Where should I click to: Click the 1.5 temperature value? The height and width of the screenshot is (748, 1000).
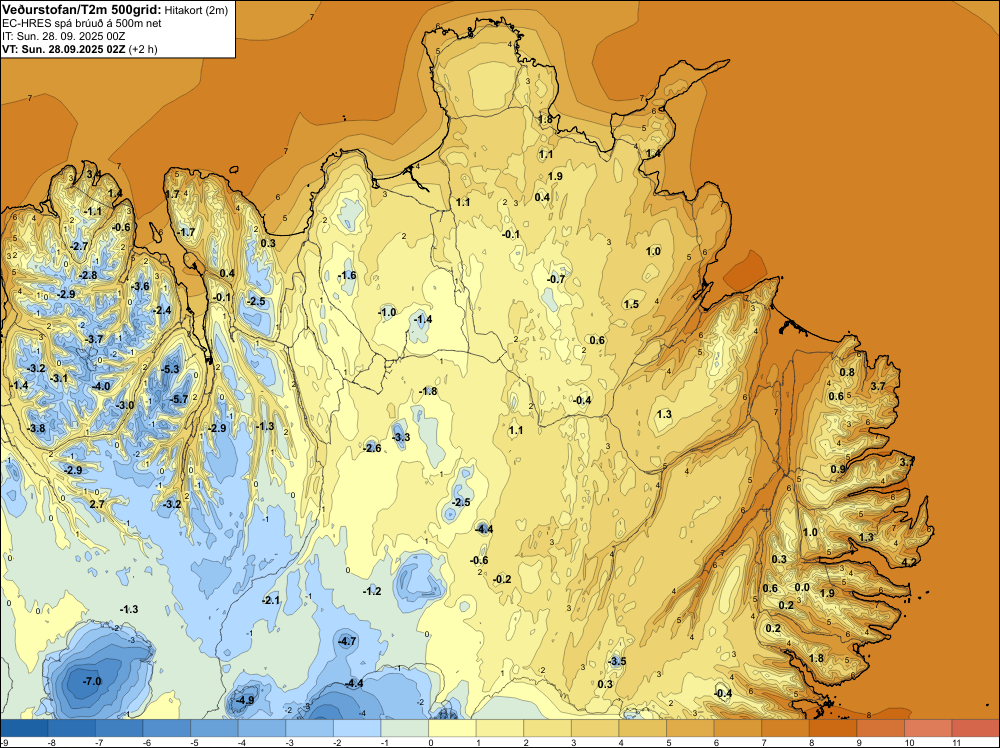(631, 304)
